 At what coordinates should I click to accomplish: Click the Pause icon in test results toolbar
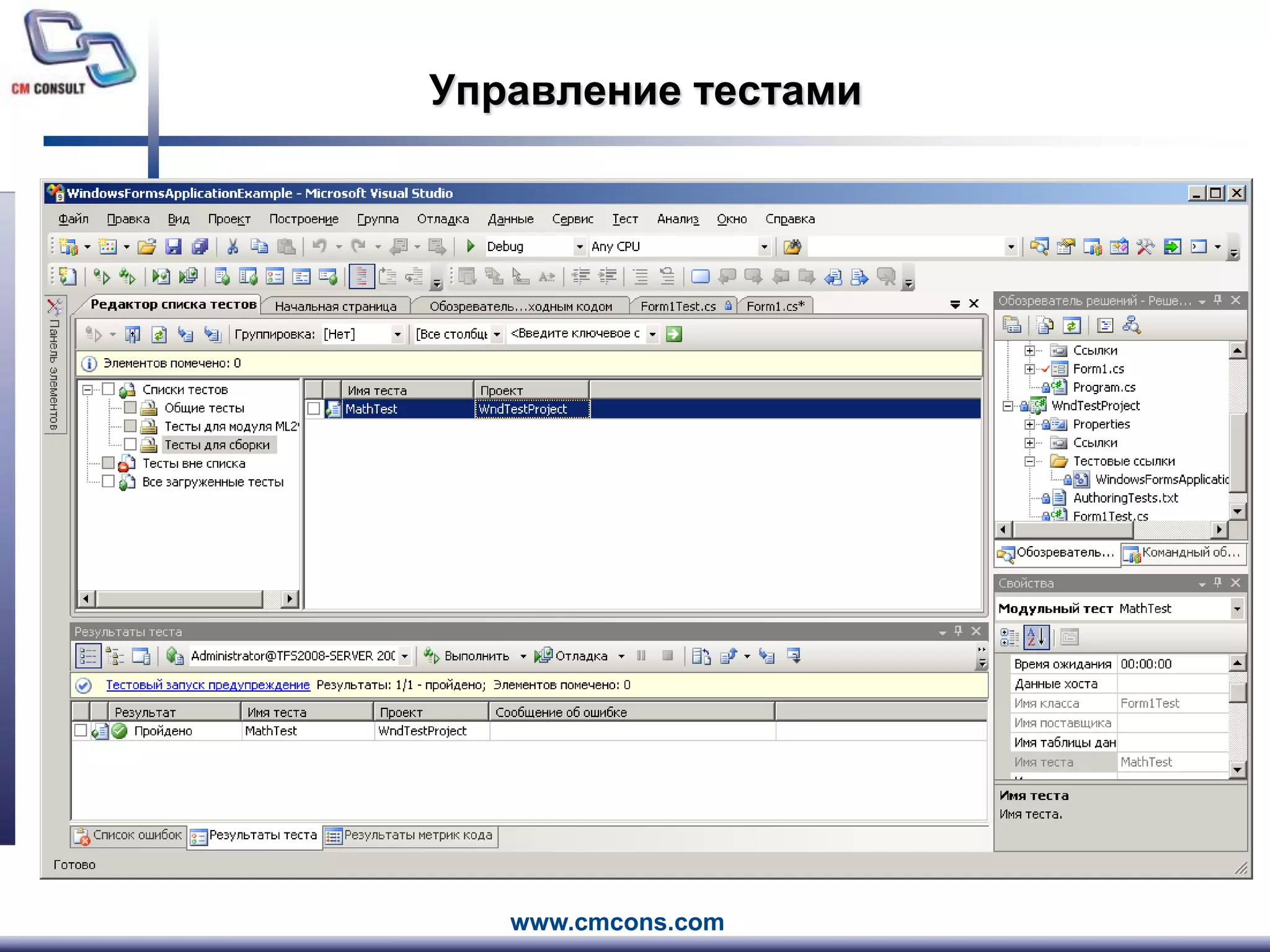click(641, 656)
